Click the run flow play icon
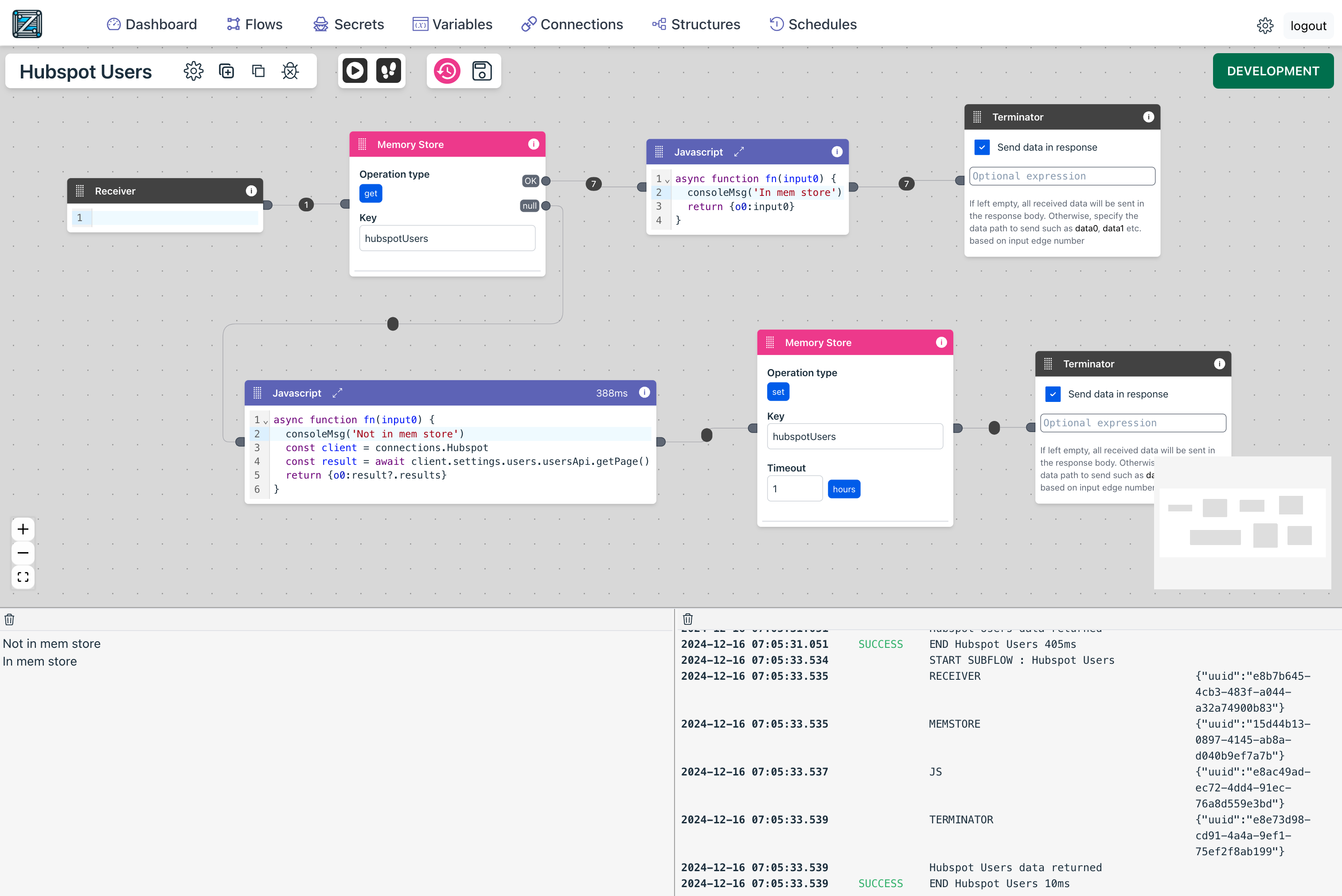Screen dimensions: 1342x896 point(355,71)
